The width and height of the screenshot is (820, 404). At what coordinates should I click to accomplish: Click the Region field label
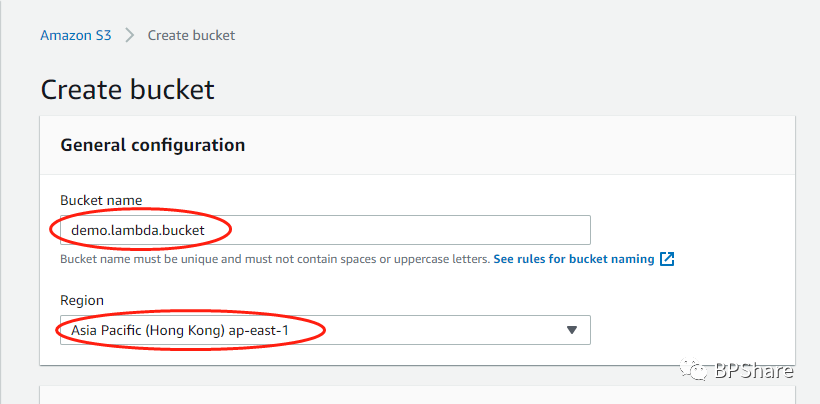click(82, 300)
